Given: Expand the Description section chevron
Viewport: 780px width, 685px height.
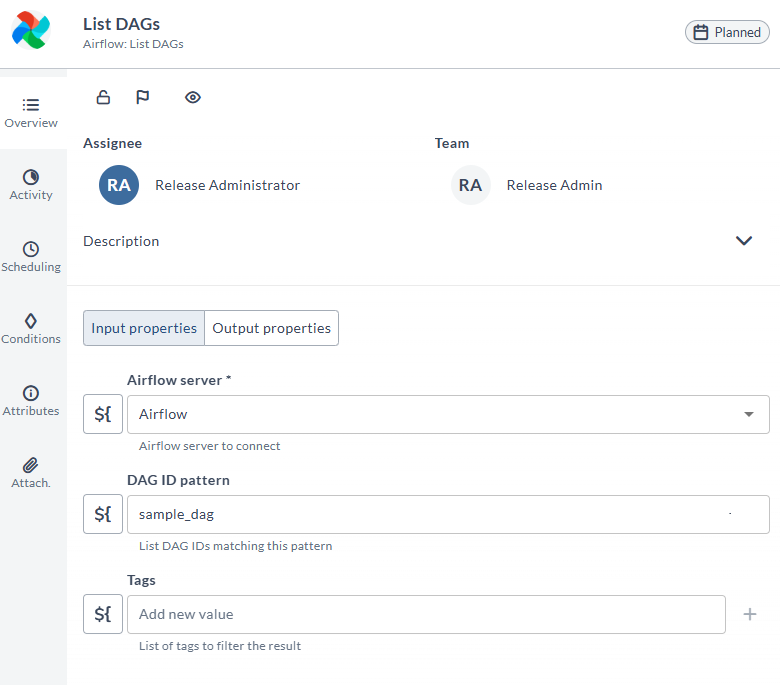Looking at the screenshot, I should point(744,241).
